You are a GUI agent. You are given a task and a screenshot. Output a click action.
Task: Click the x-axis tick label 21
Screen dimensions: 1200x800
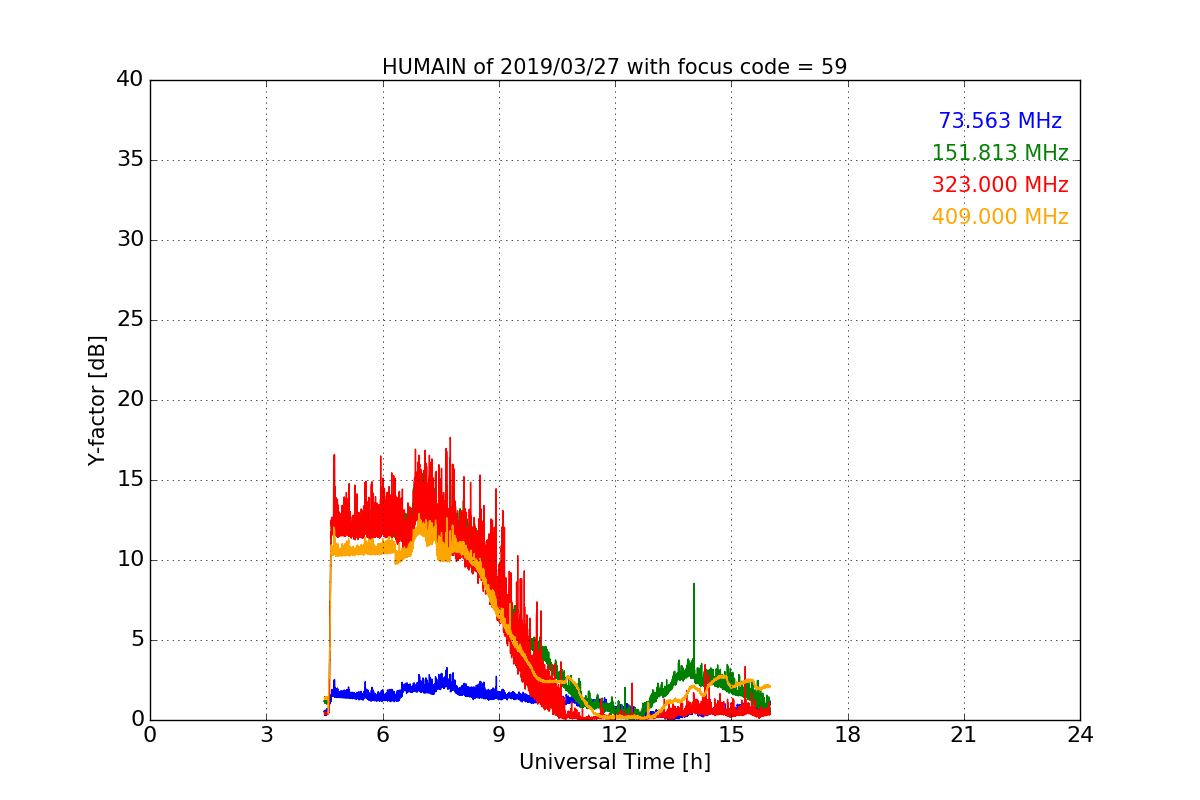[x=964, y=735]
